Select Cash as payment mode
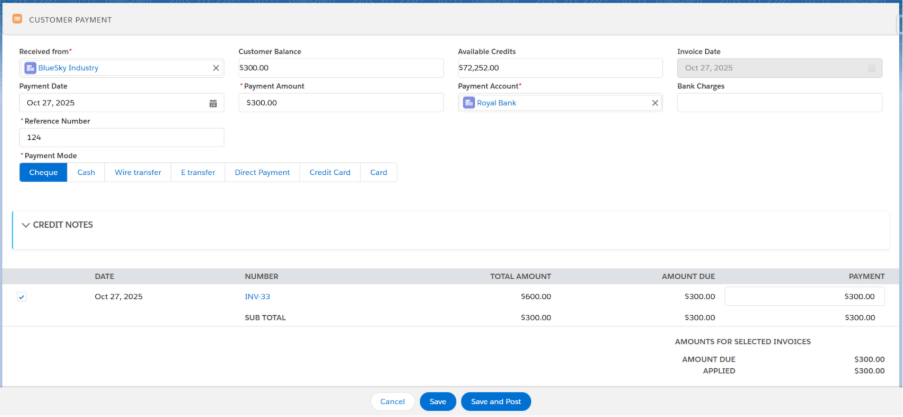 tap(87, 172)
